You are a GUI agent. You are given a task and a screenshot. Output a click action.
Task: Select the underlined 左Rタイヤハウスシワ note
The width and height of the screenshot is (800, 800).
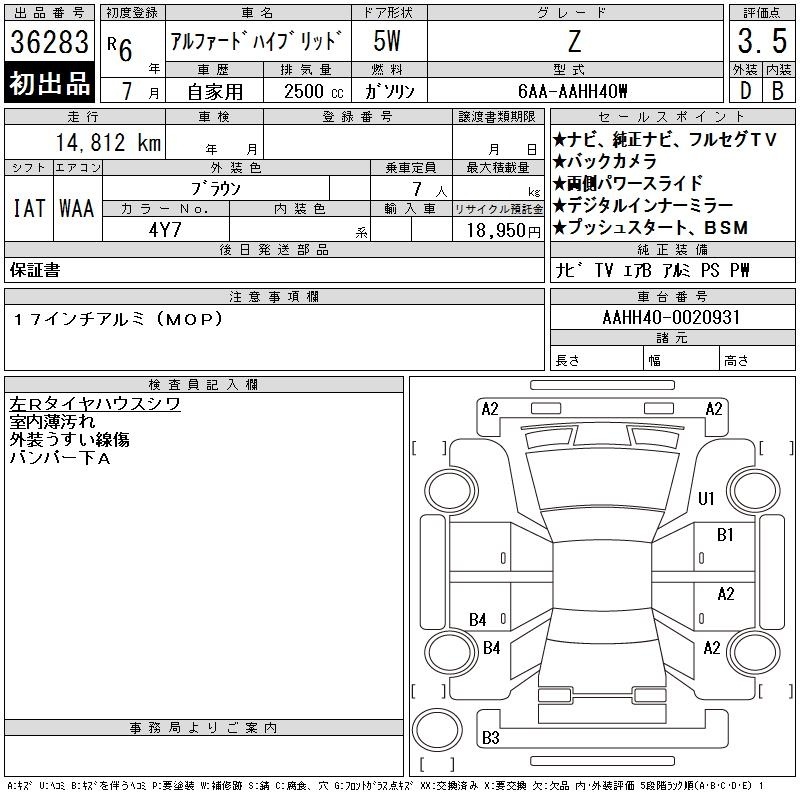coord(95,404)
